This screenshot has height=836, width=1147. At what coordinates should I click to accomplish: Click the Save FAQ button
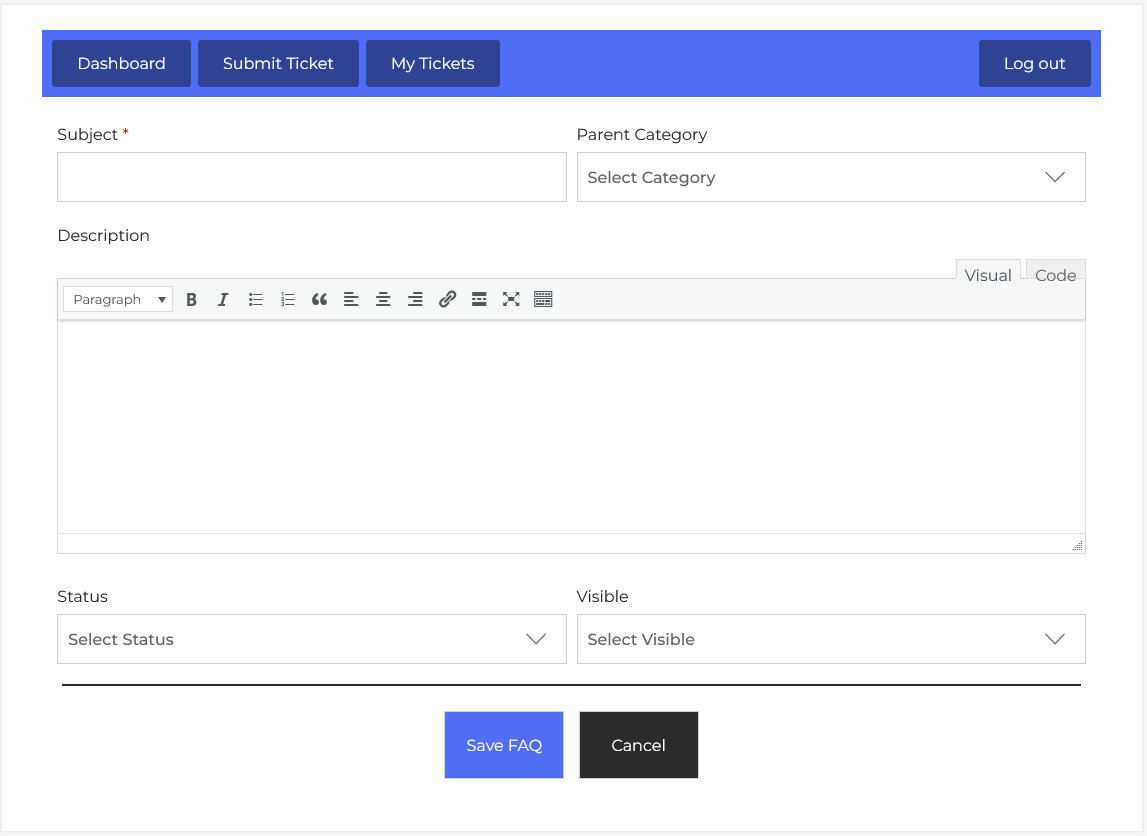[504, 745]
